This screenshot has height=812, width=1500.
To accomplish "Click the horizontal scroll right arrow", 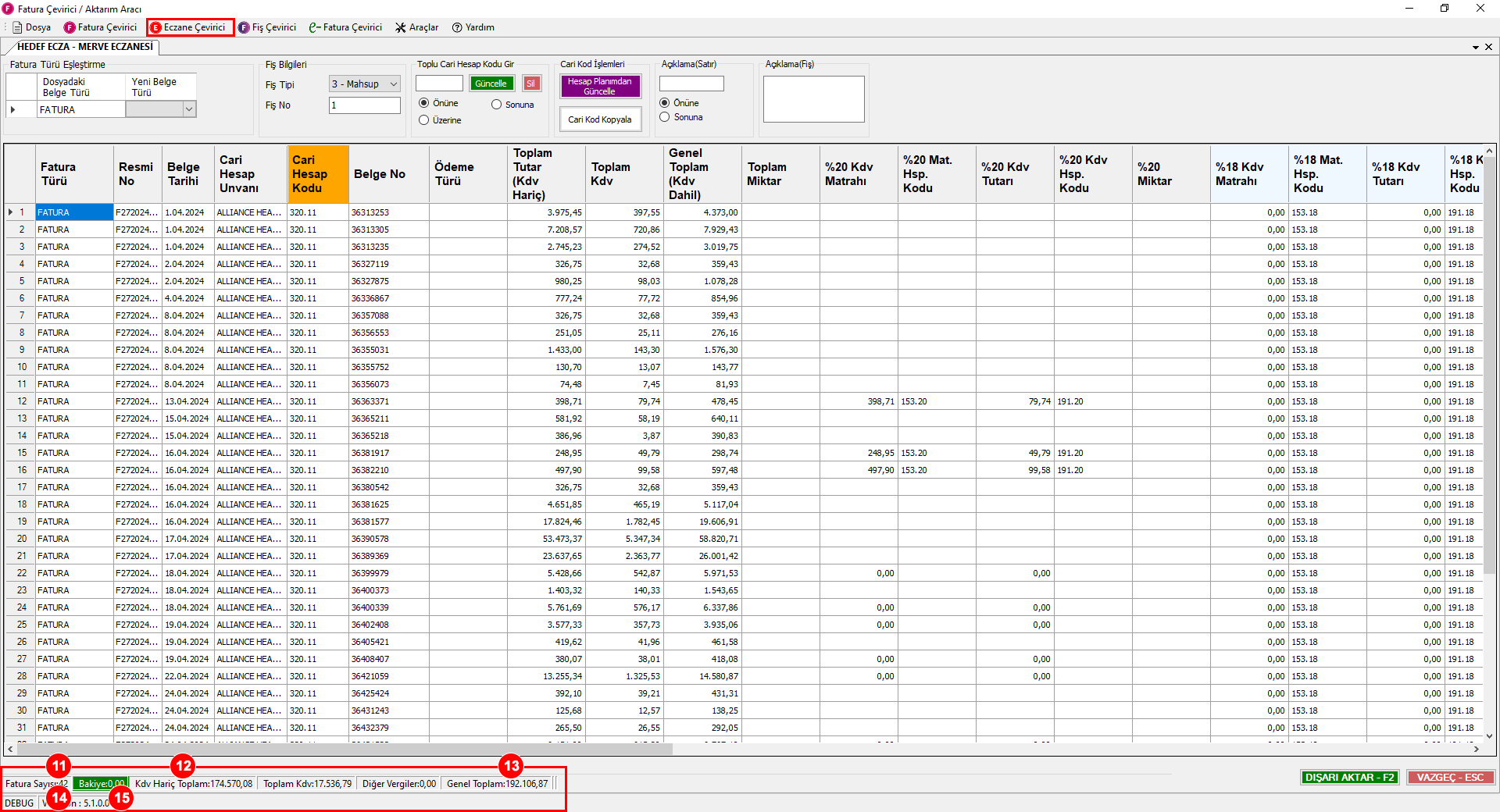I will click(x=1476, y=749).
